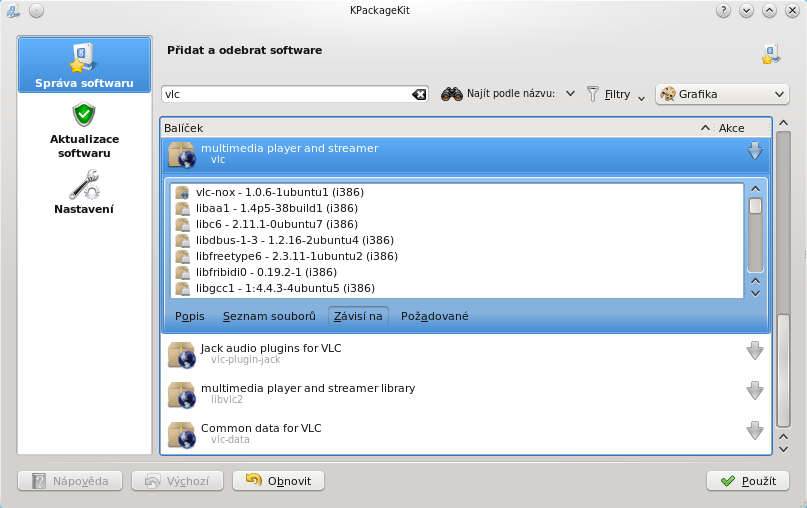Click package icon of Jack audio plugins
Image resolution: width=807 pixels, height=508 pixels.
[182, 355]
